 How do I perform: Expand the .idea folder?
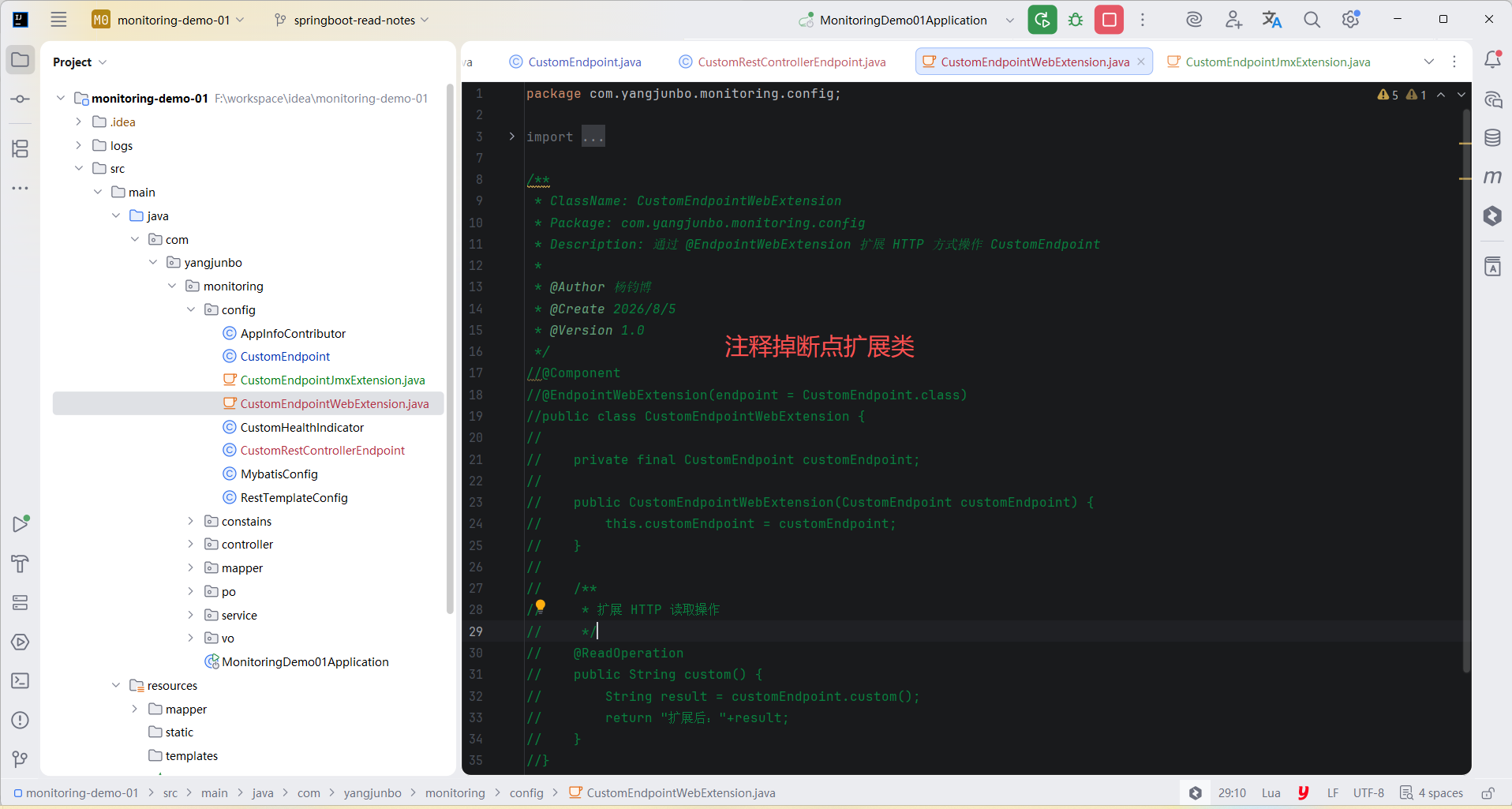[78, 122]
